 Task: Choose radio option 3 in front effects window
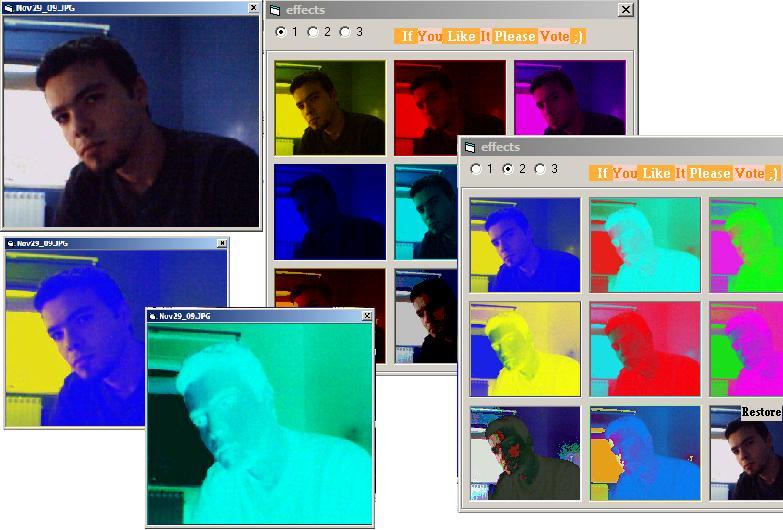click(x=541, y=169)
